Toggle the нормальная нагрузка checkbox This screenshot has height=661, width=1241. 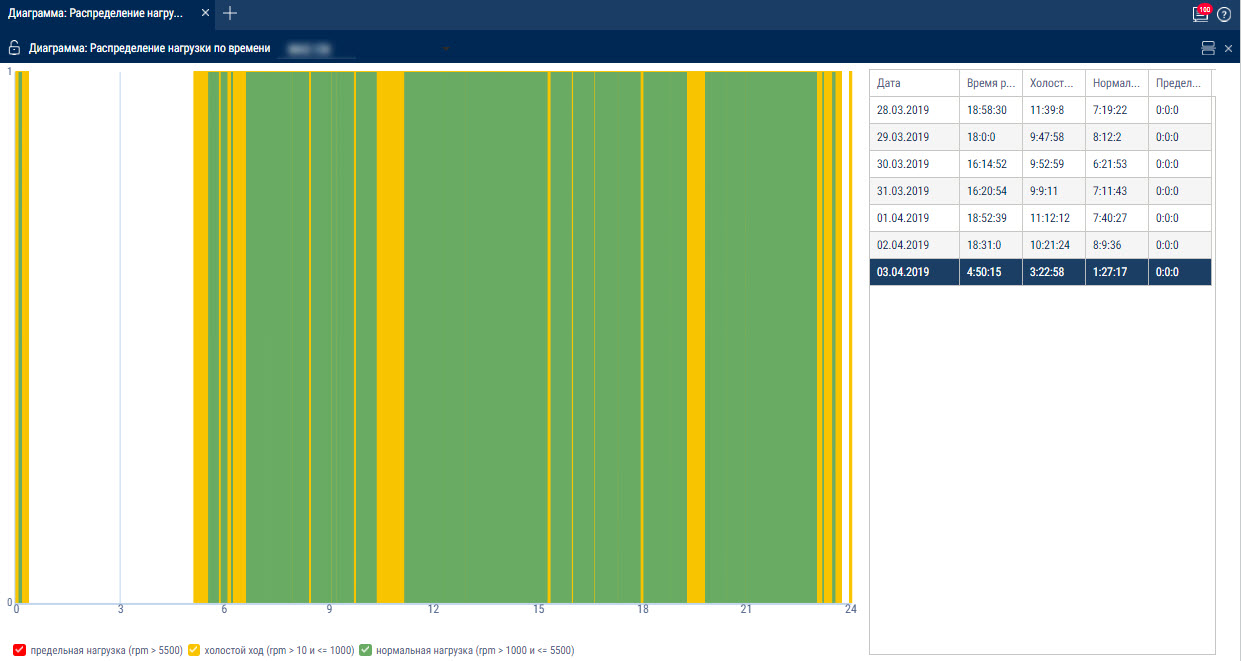366,650
